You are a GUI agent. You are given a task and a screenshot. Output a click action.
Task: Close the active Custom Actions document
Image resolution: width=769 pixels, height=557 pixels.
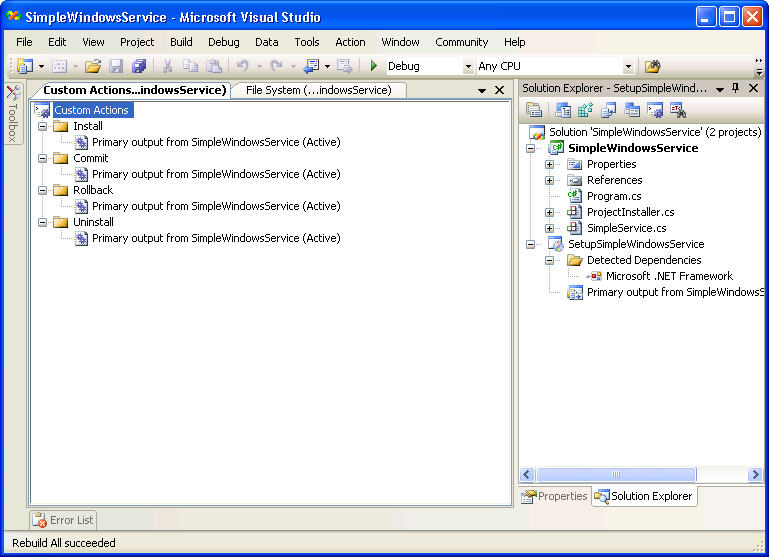click(499, 90)
